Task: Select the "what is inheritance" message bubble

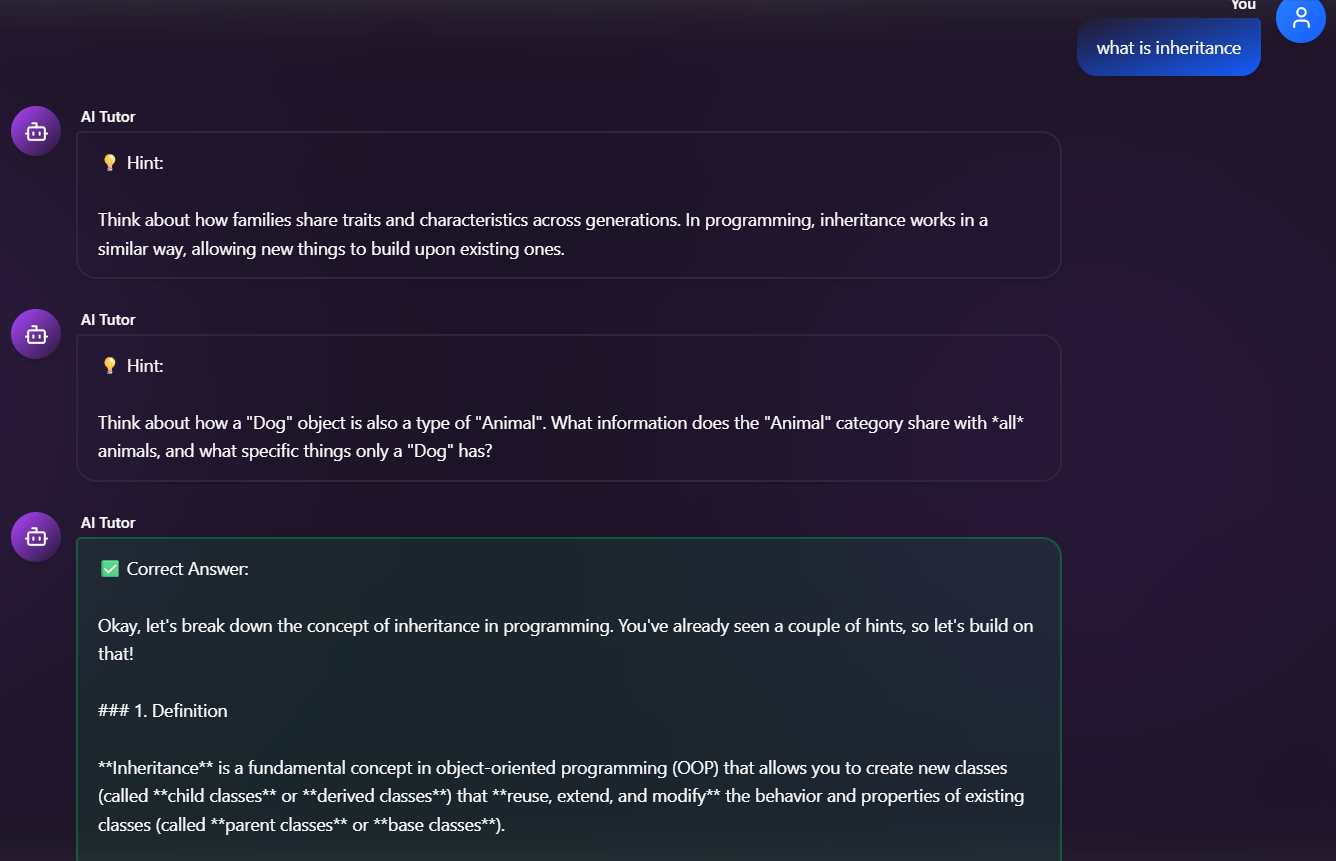Action: click(x=1168, y=48)
